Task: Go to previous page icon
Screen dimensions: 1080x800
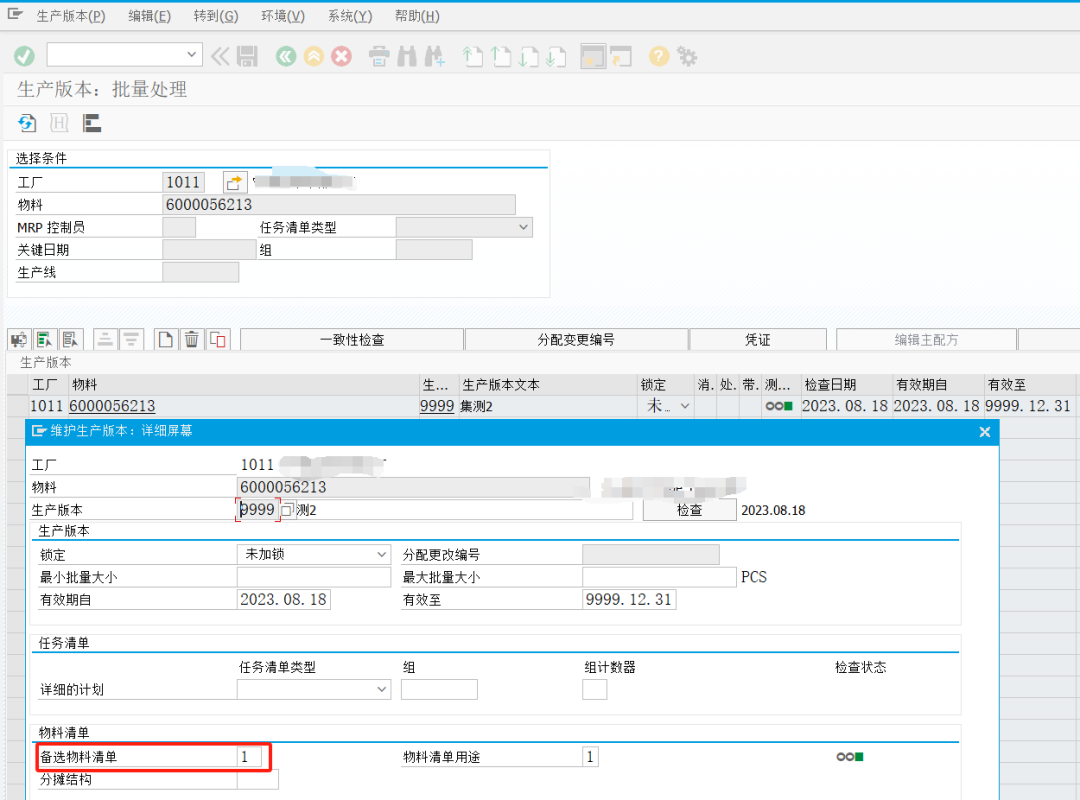Action: tap(501, 56)
